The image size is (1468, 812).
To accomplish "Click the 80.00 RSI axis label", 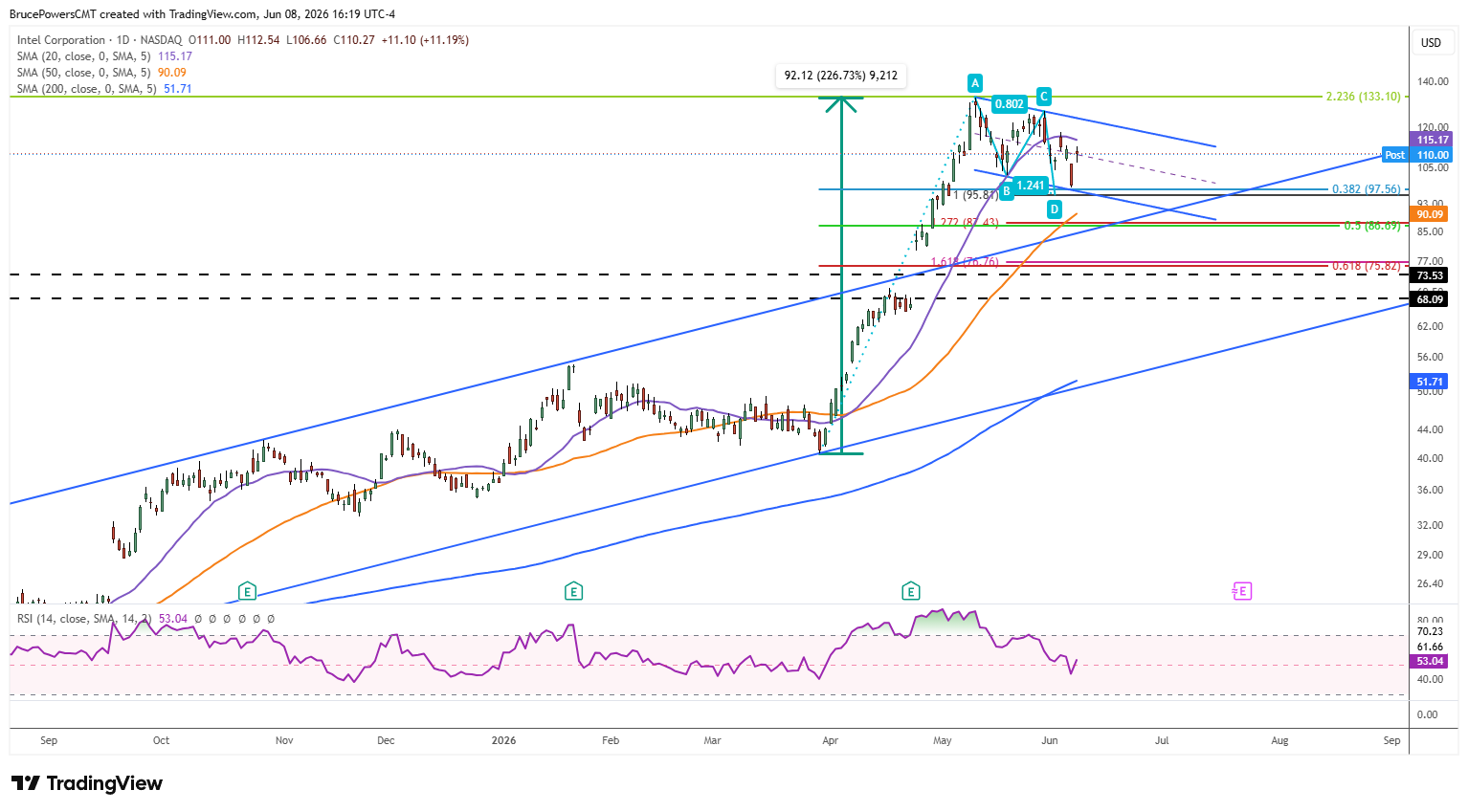I will tap(1429, 621).
